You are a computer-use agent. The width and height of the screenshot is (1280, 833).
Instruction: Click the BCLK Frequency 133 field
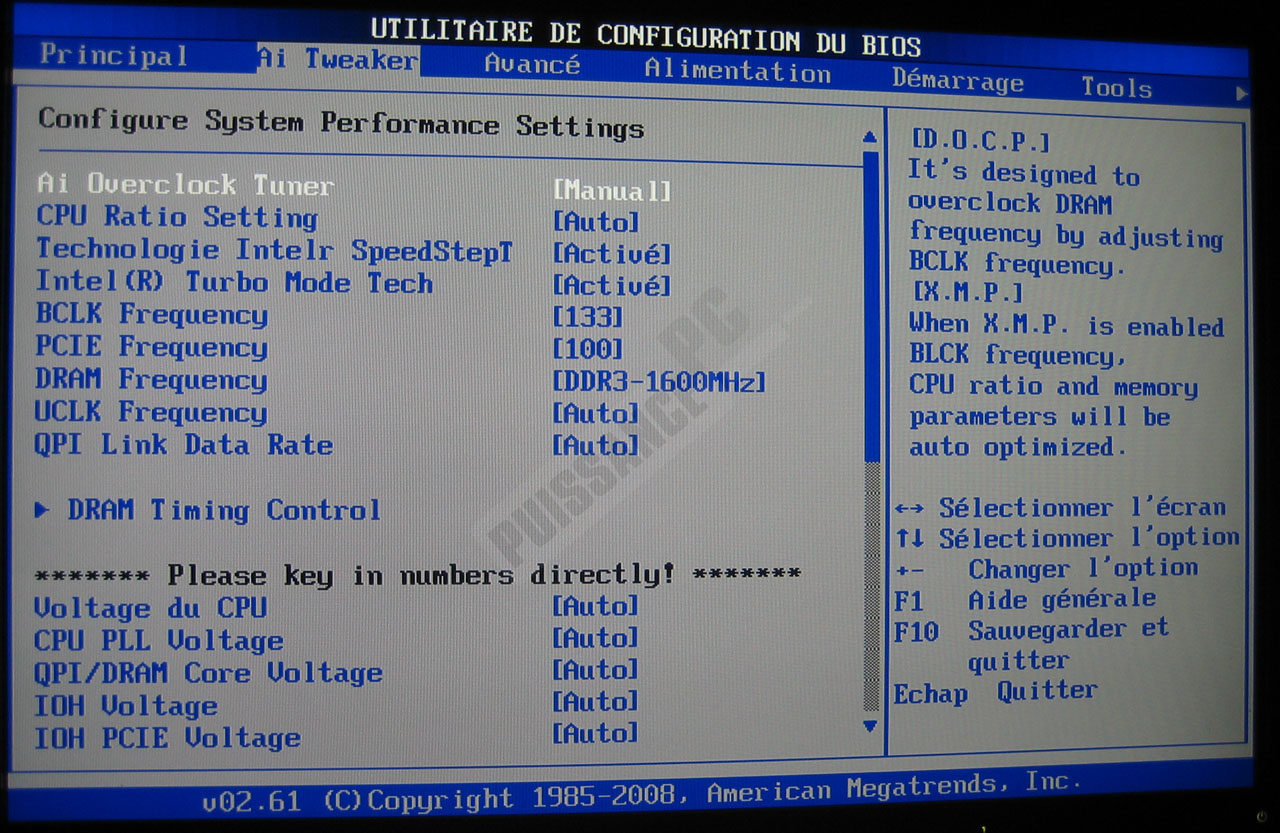click(587, 318)
